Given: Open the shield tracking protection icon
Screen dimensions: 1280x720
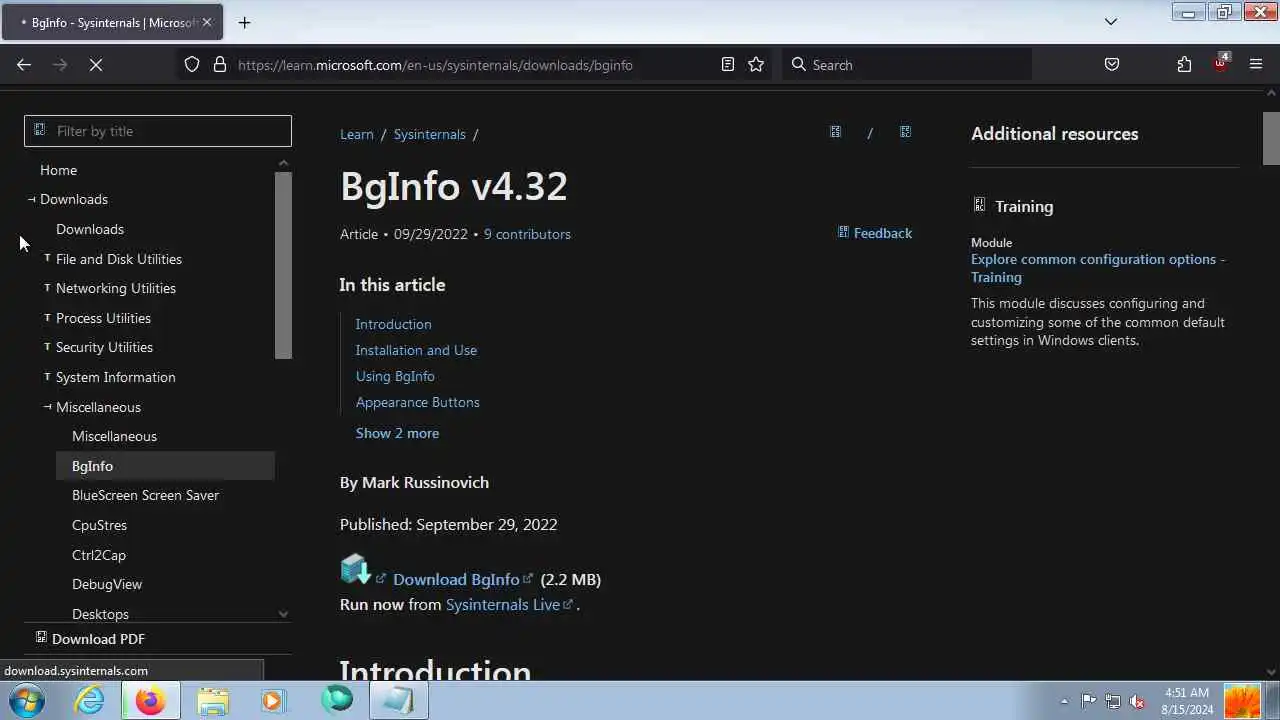Looking at the screenshot, I should tap(192, 64).
